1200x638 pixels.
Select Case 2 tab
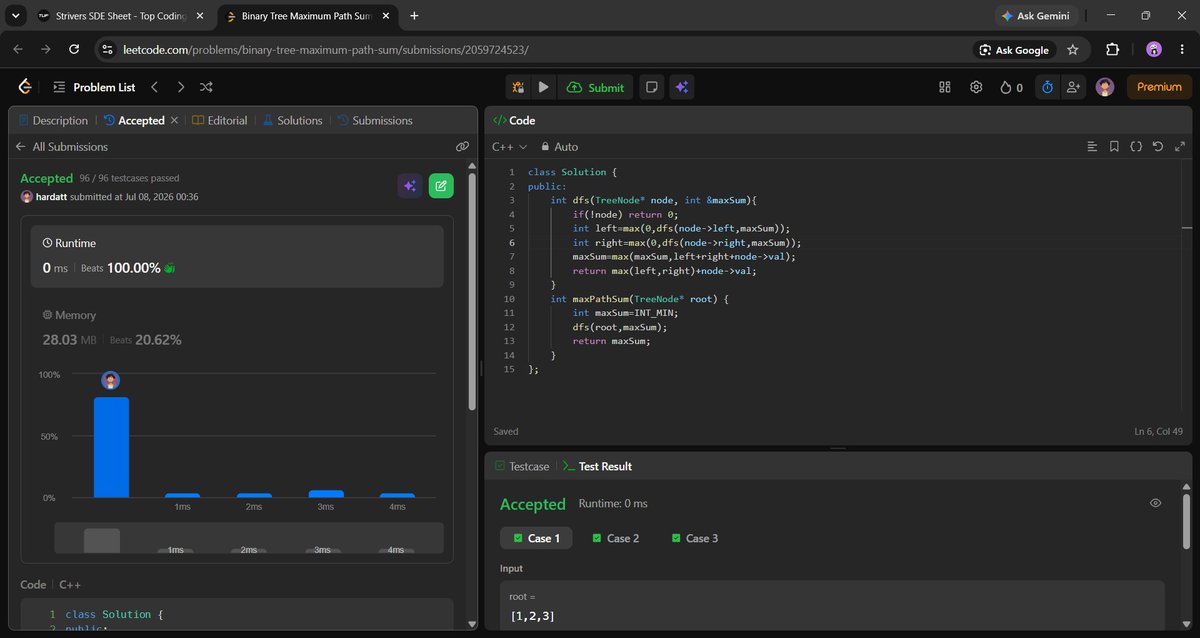point(615,538)
